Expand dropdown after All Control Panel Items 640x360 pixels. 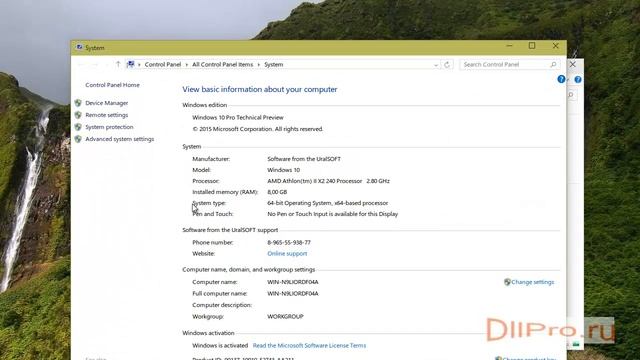[258, 65]
